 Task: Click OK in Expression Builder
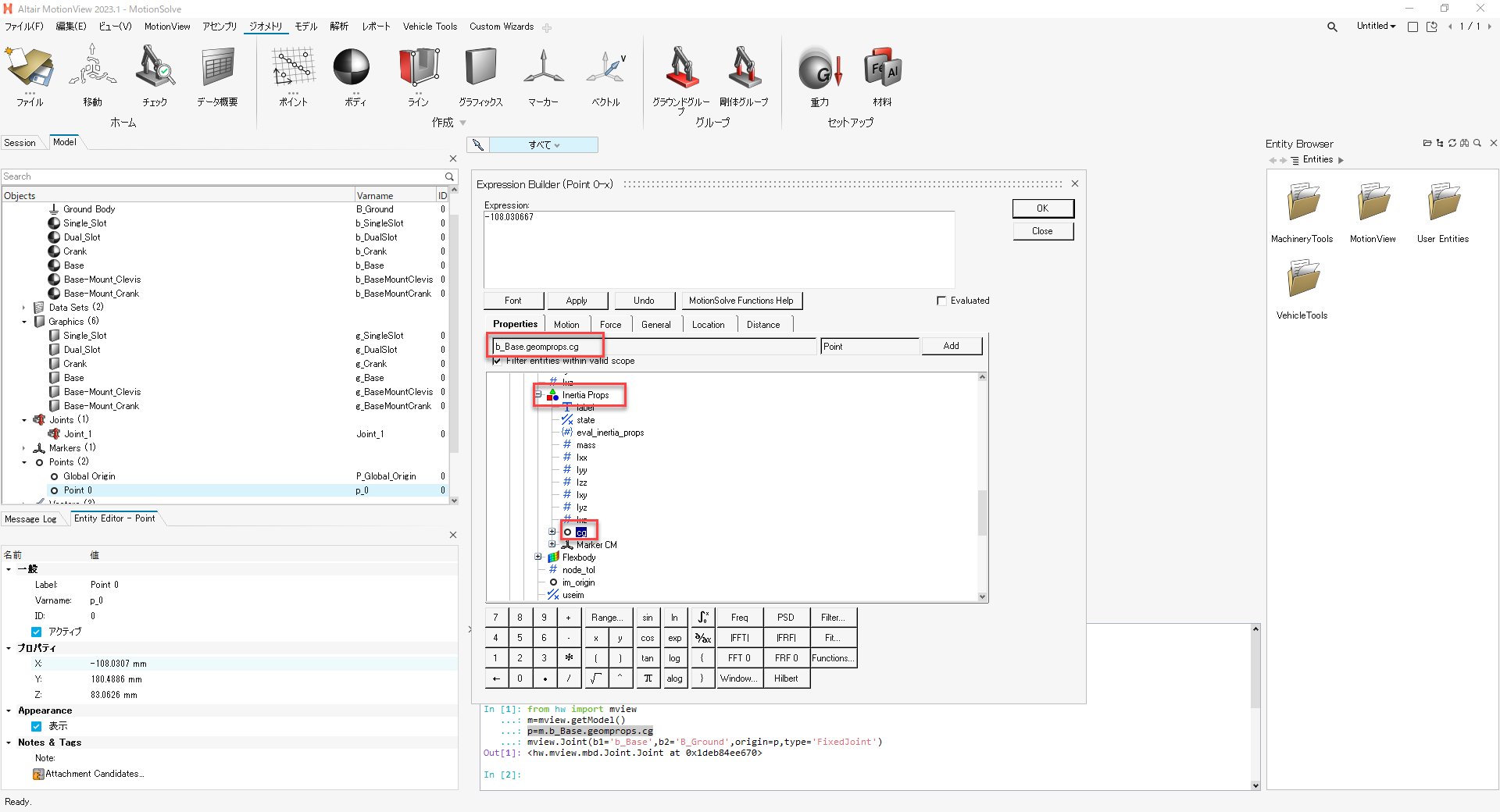1042,208
